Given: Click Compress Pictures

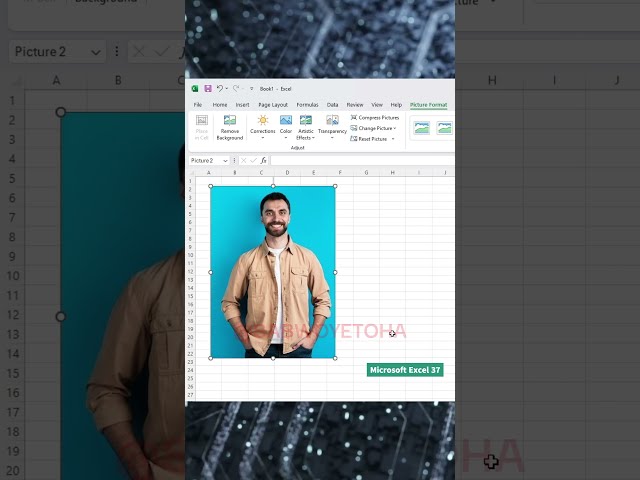Looking at the screenshot, I should (375, 118).
